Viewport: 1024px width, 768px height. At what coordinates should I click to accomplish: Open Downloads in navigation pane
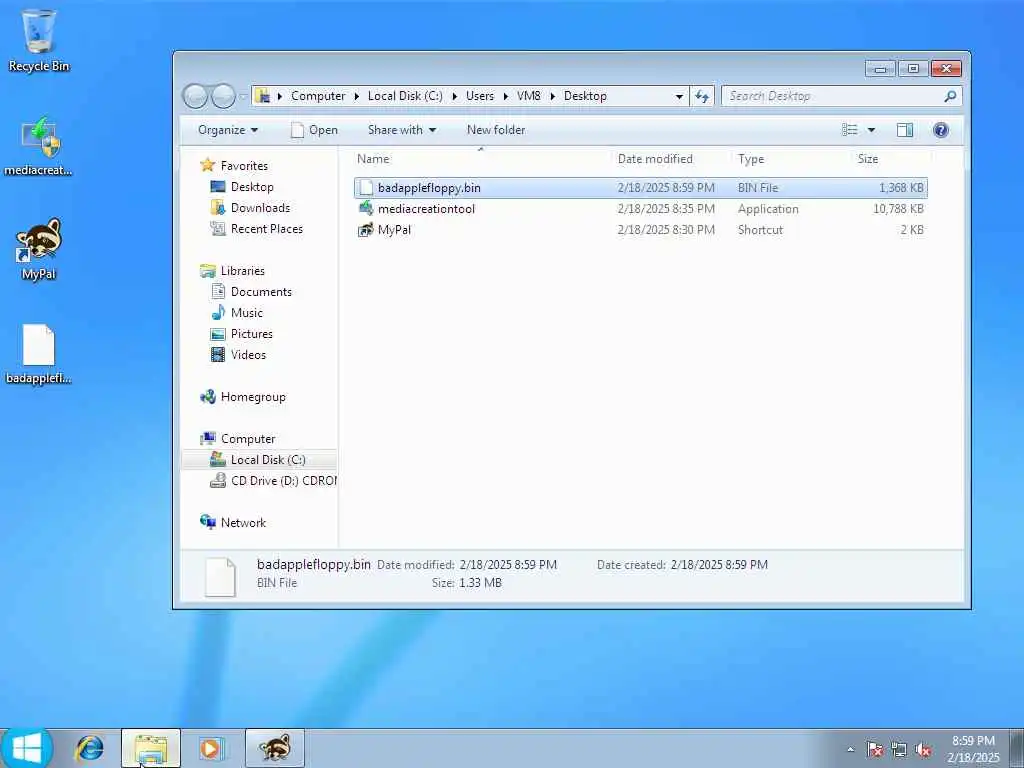point(250,208)
